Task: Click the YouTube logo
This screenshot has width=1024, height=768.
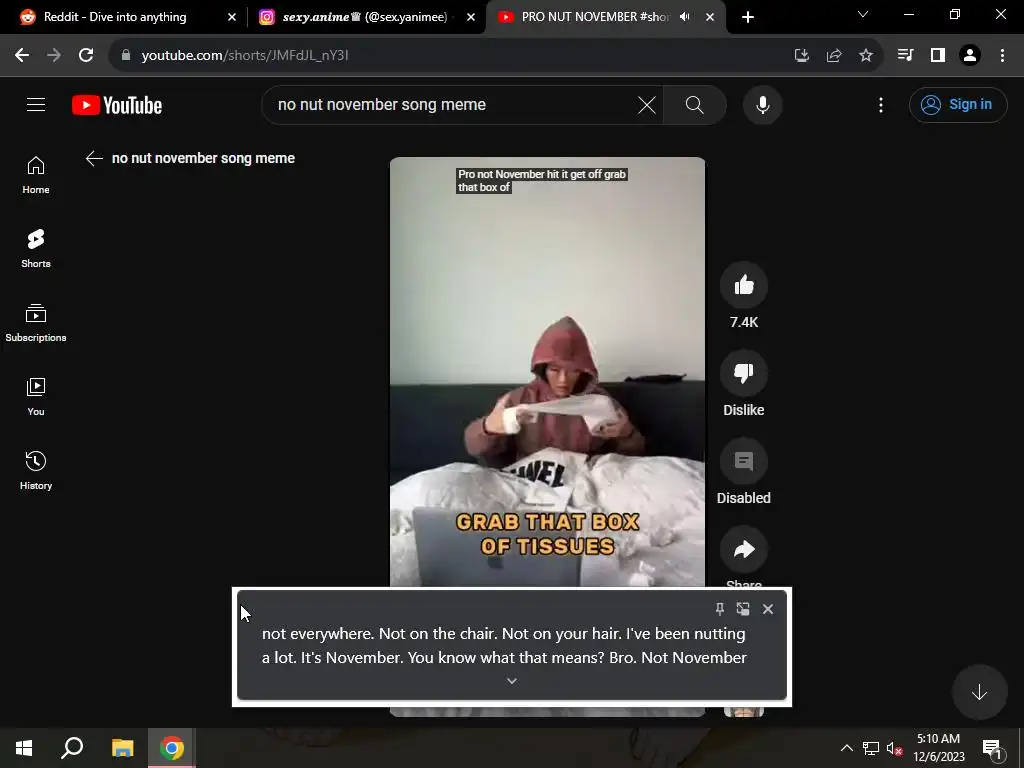Action: pyautogui.click(x=117, y=105)
